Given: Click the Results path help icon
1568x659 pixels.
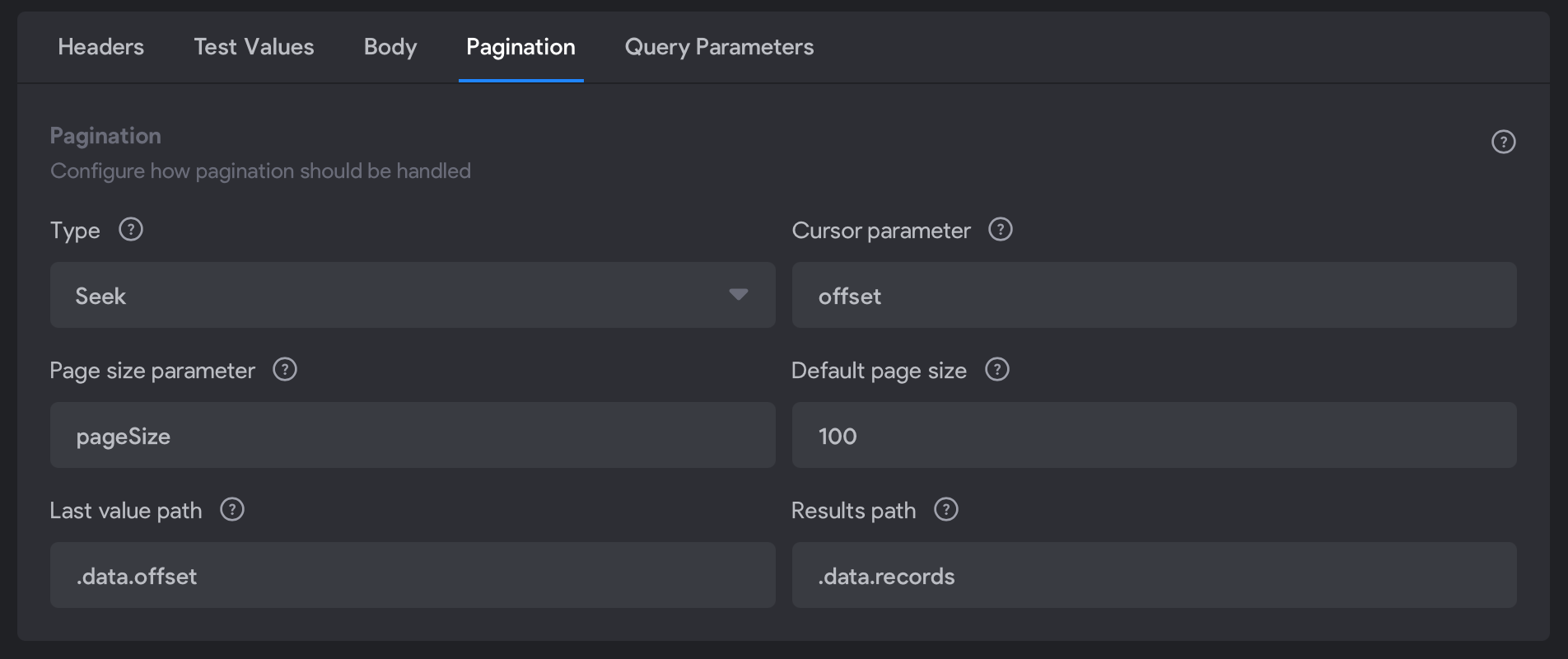Looking at the screenshot, I should click(x=945, y=509).
